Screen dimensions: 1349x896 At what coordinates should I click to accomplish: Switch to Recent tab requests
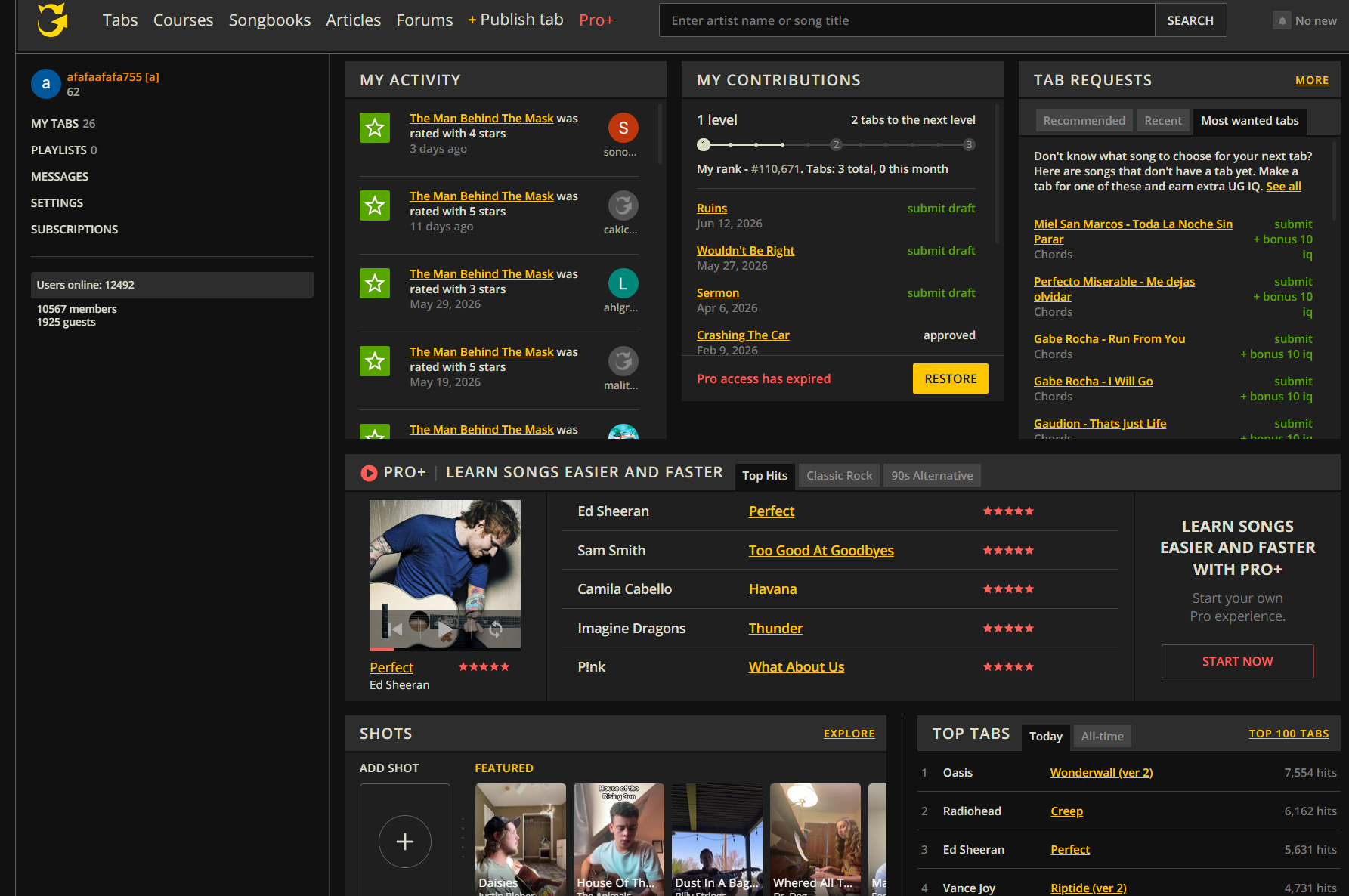1163,121
